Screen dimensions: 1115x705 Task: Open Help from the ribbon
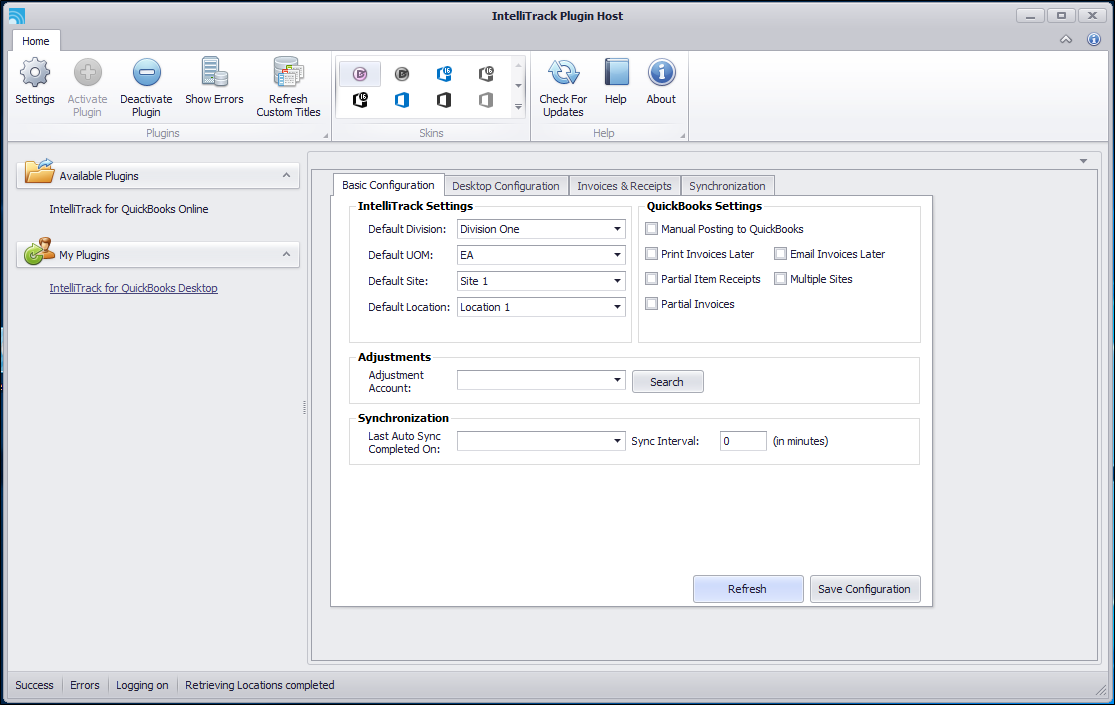coord(616,82)
